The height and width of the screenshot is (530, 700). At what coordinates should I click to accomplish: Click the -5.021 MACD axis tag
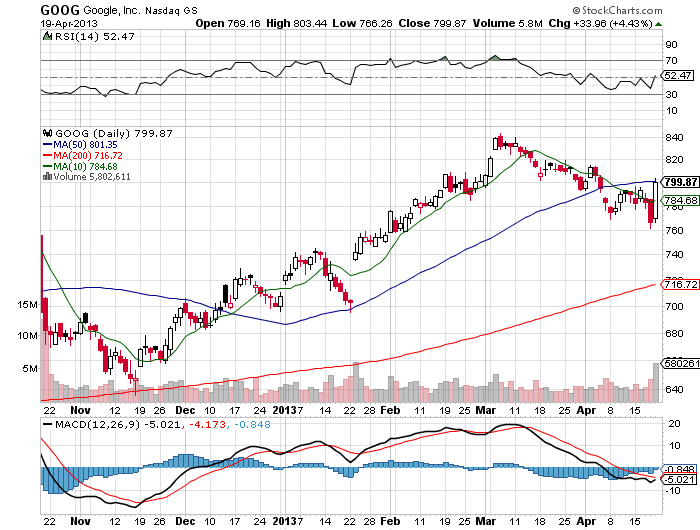679,480
